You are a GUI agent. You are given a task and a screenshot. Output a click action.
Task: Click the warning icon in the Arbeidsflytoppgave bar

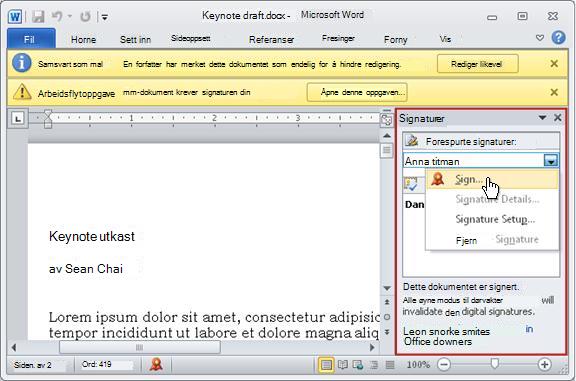(22, 92)
